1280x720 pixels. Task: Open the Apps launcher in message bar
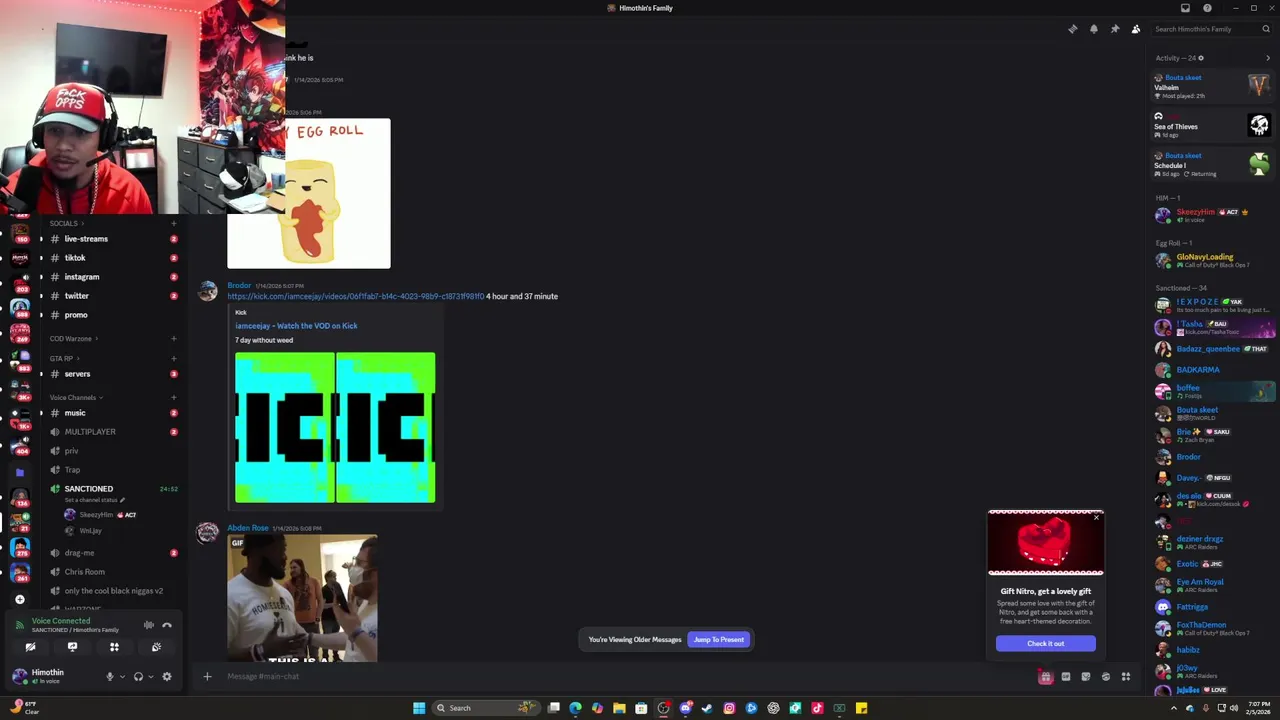click(1126, 677)
